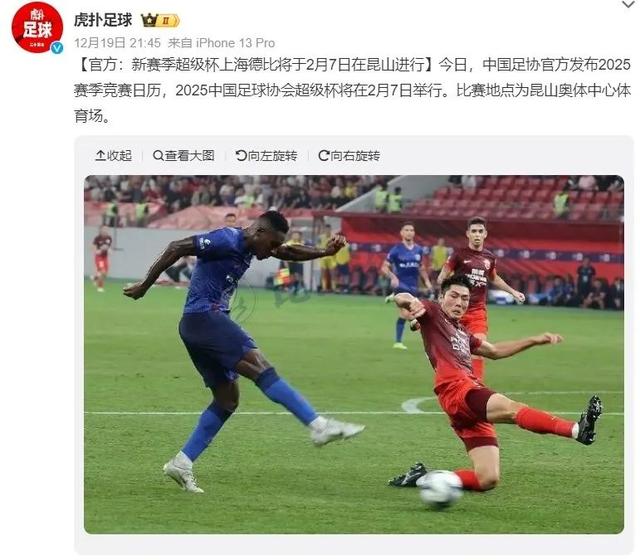Open 查看大图 to view full image

pos(184,156)
